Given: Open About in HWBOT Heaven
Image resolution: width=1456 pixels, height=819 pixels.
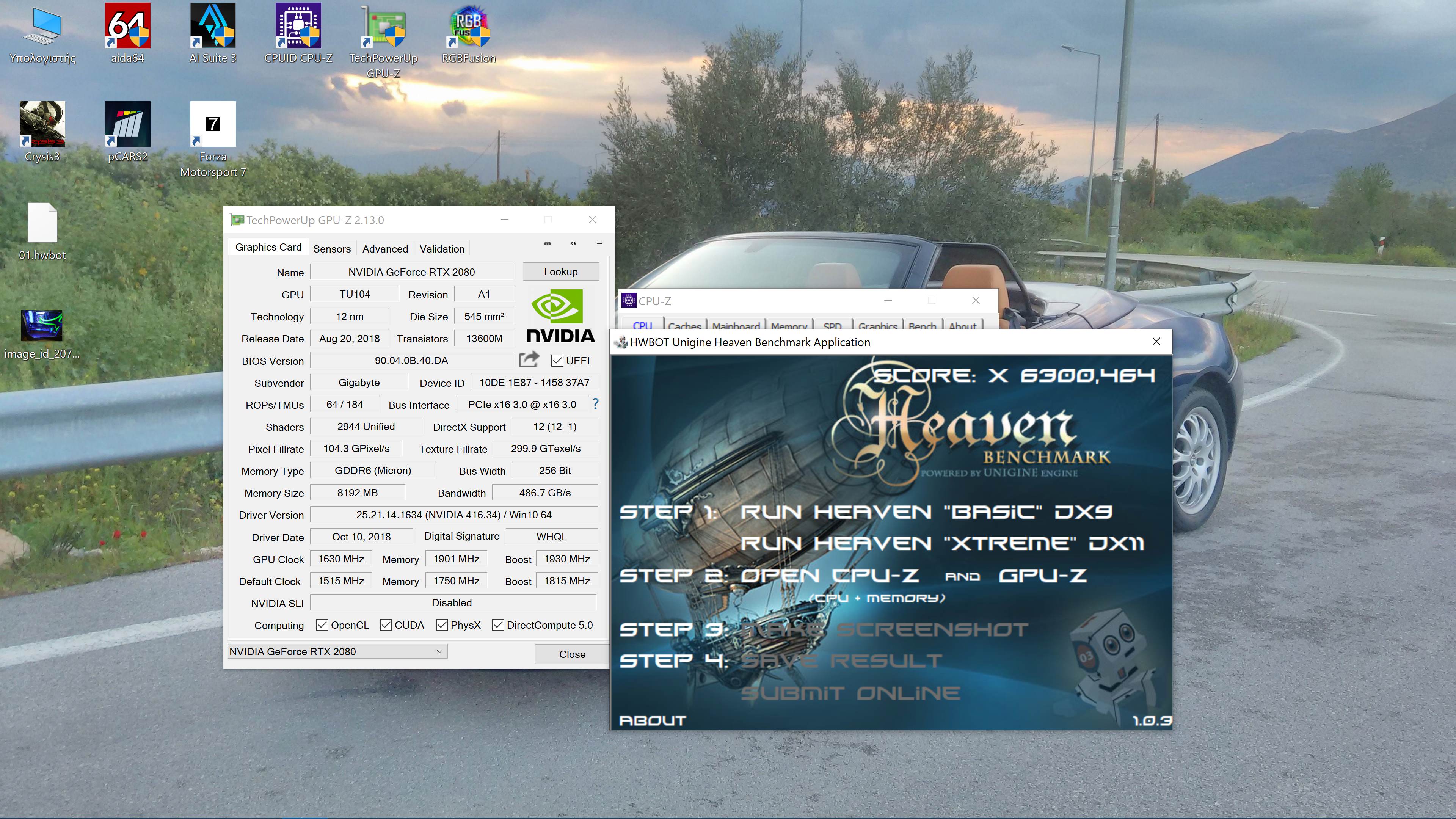Looking at the screenshot, I should tap(652, 720).
